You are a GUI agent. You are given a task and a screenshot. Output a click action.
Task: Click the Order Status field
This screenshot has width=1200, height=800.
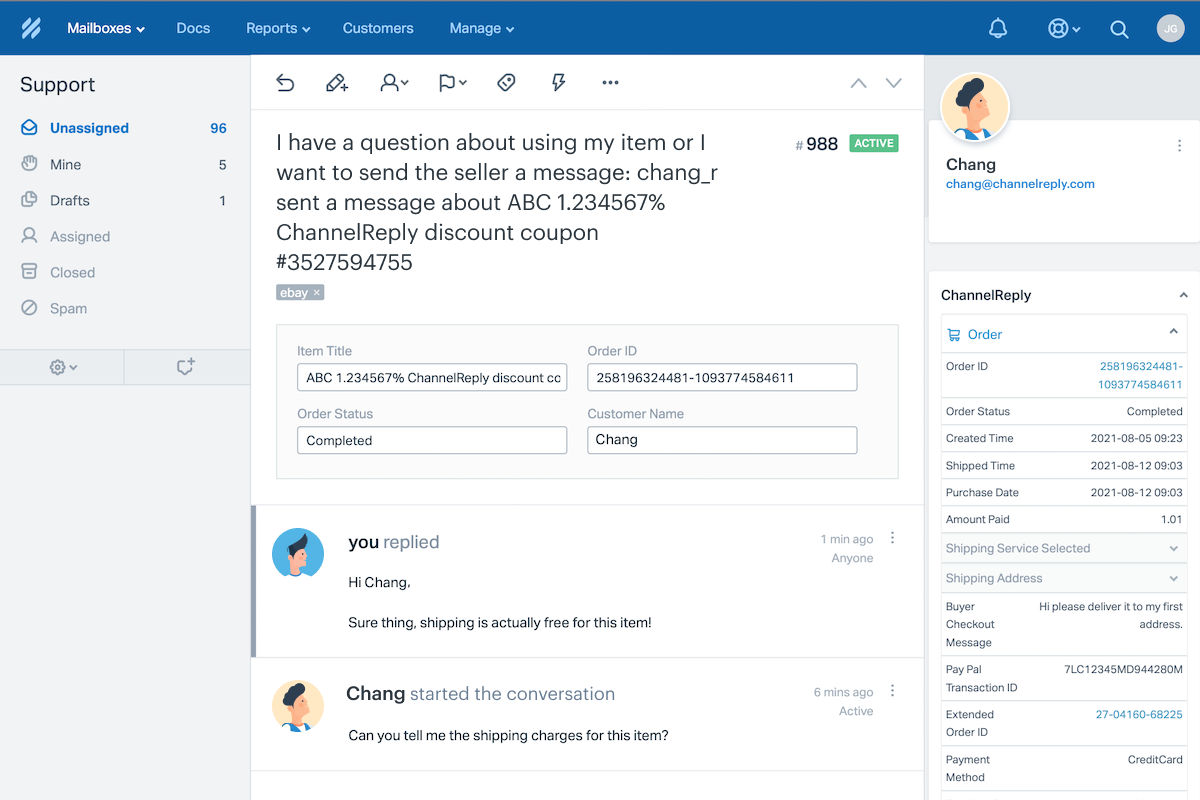point(432,440)
